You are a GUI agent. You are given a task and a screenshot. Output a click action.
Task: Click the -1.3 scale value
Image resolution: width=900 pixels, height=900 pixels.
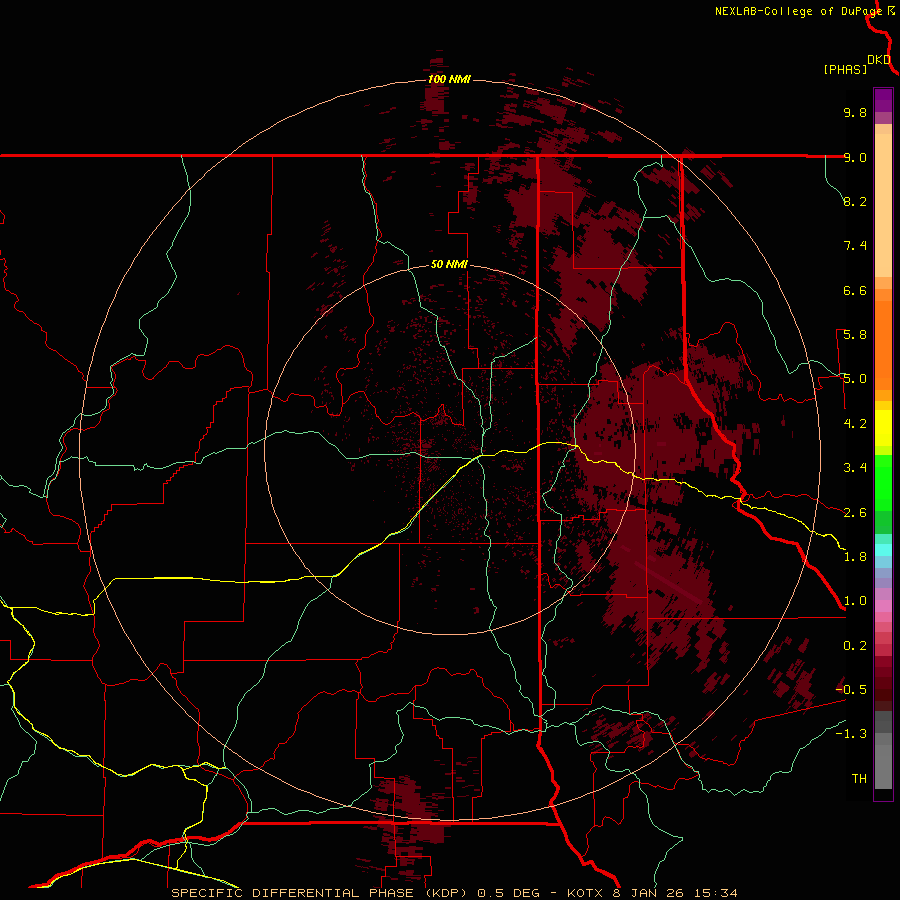(851, 734)
